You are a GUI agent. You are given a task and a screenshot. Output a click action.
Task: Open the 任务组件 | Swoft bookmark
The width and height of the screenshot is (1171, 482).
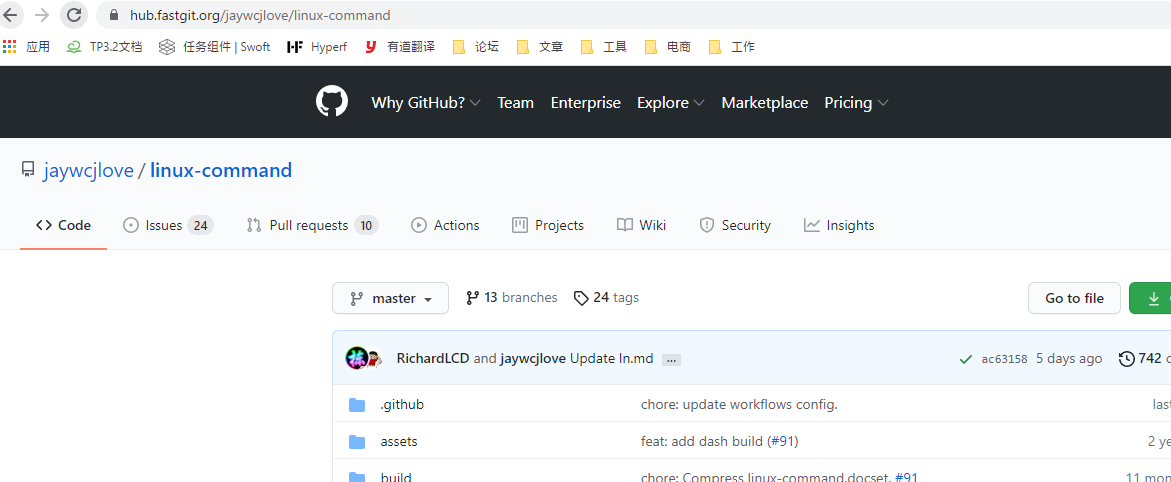point(214,46)
